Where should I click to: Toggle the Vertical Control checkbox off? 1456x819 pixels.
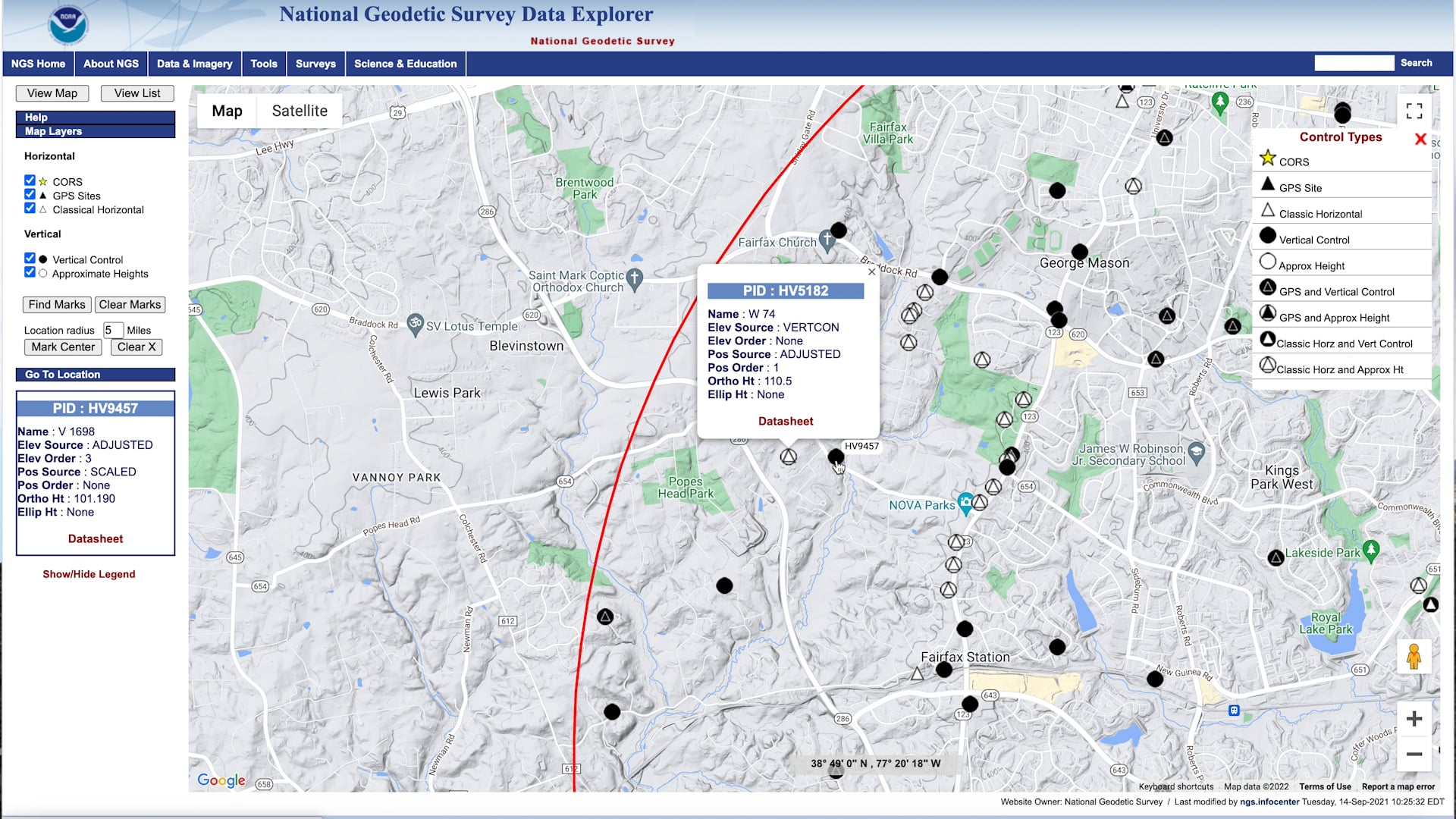pos(29,259)
